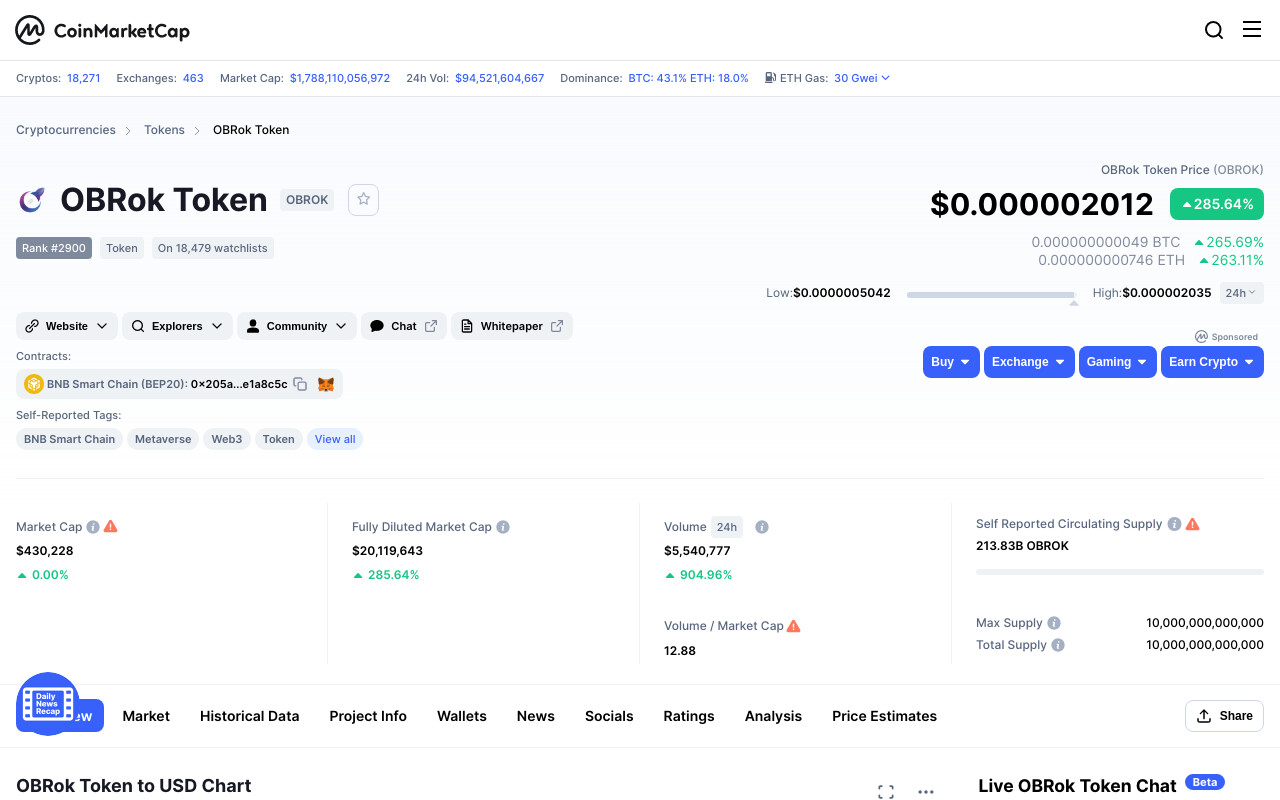This screenshot has width=1280, height=800.
Task: Go to Tokens breadcrumb
Action: (164, 130)
